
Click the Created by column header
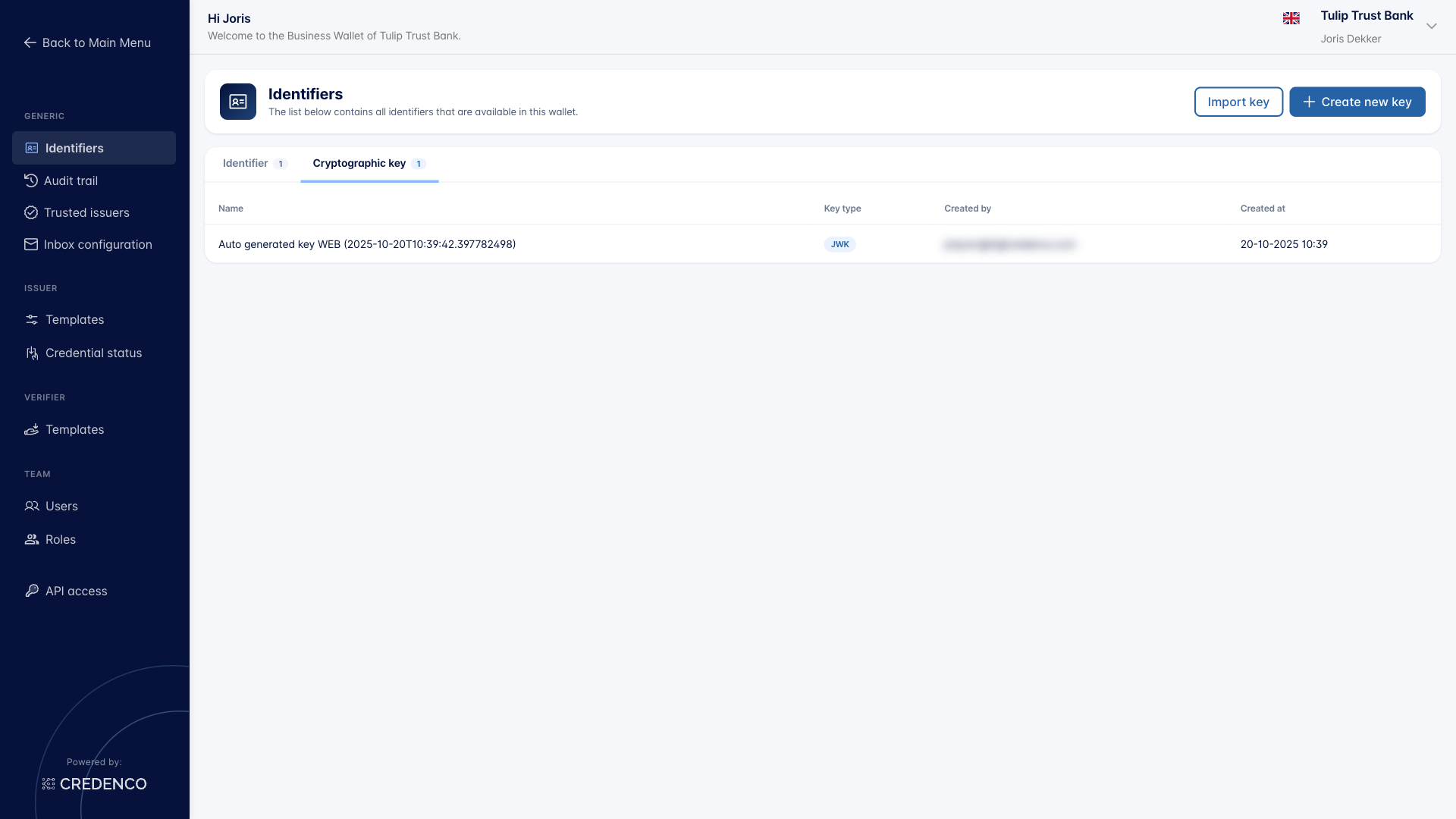tap(968, 209)
